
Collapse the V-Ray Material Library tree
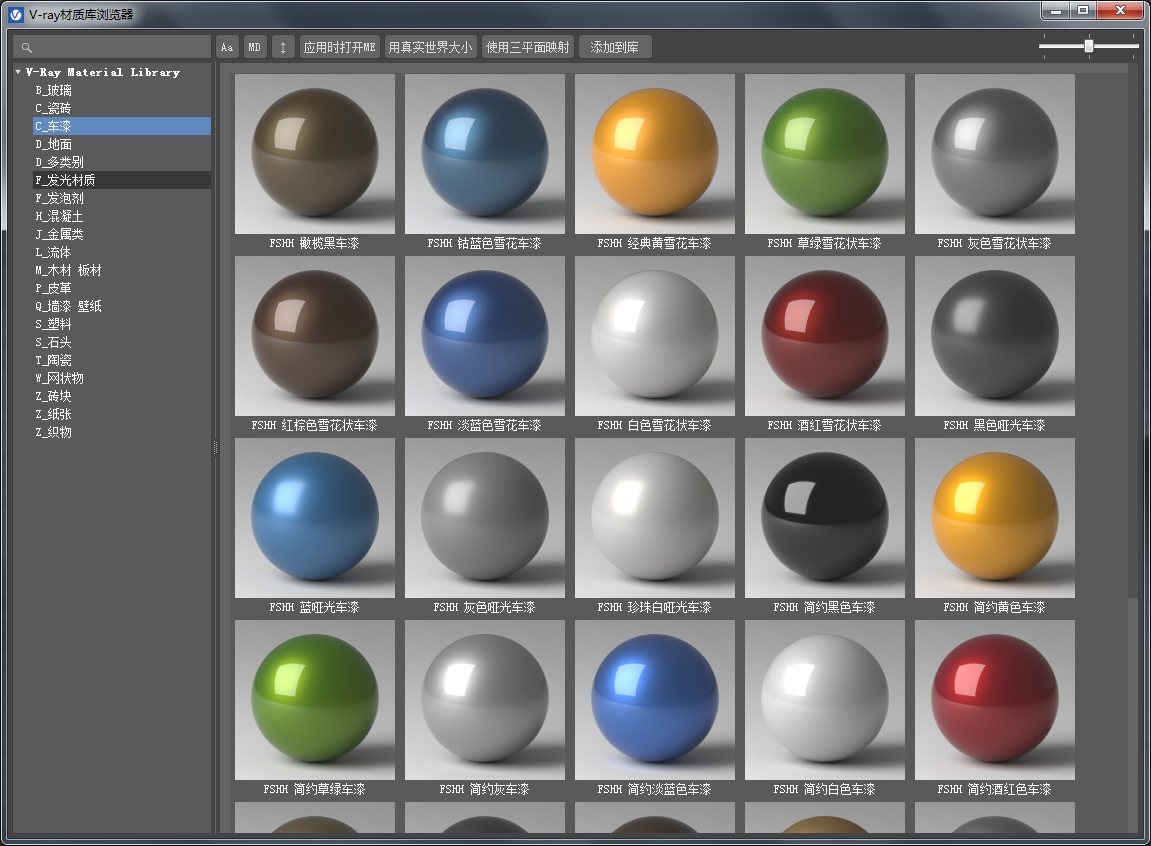click(x=18, y=72)
